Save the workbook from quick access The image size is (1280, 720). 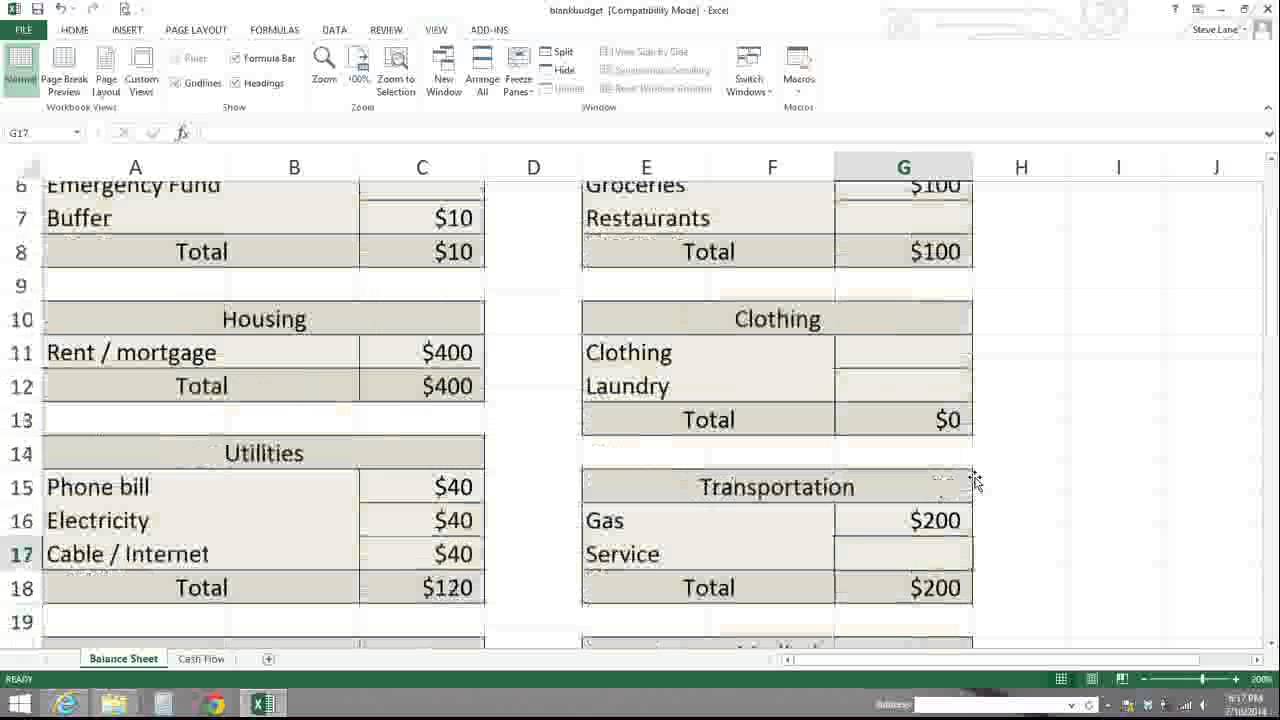click(38, 9)
